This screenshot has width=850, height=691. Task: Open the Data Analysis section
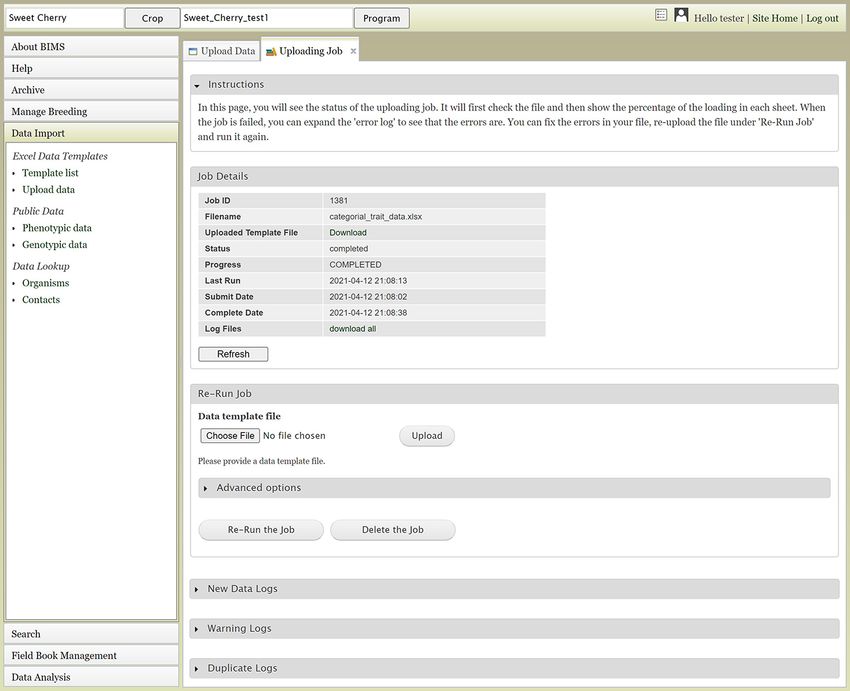91,677
